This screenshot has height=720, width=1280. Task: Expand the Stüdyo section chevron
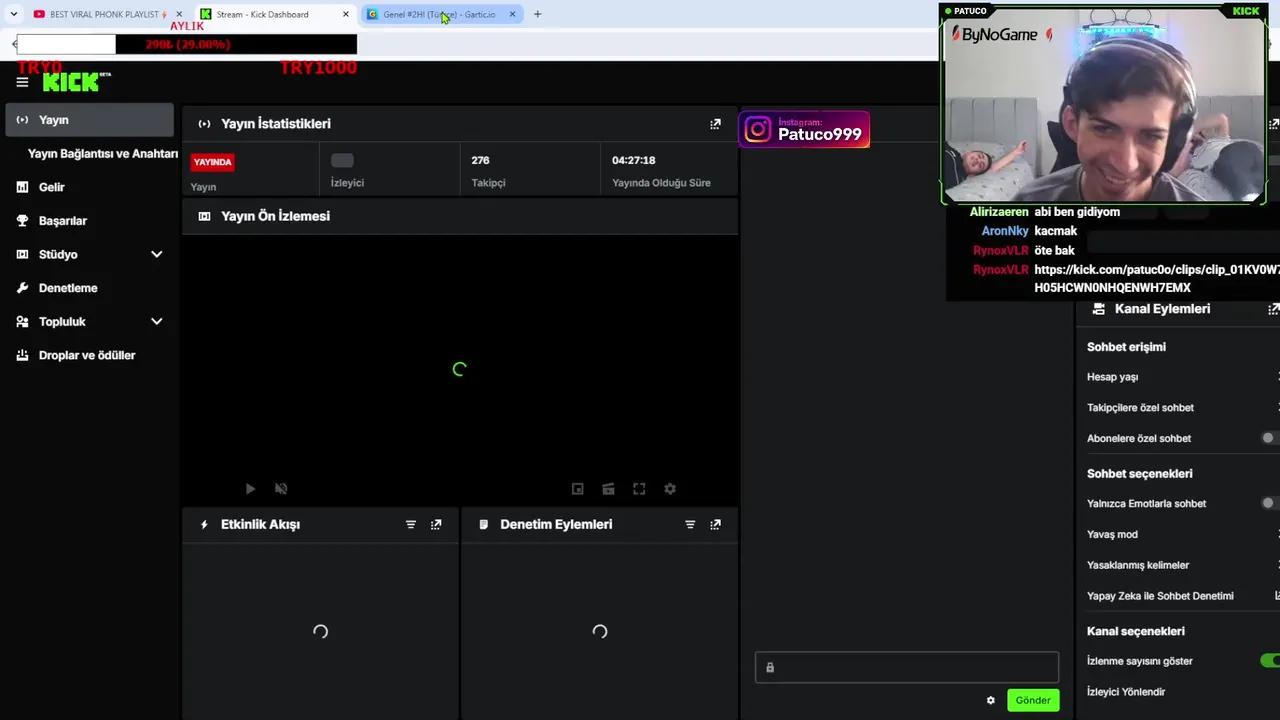point(156,254)
